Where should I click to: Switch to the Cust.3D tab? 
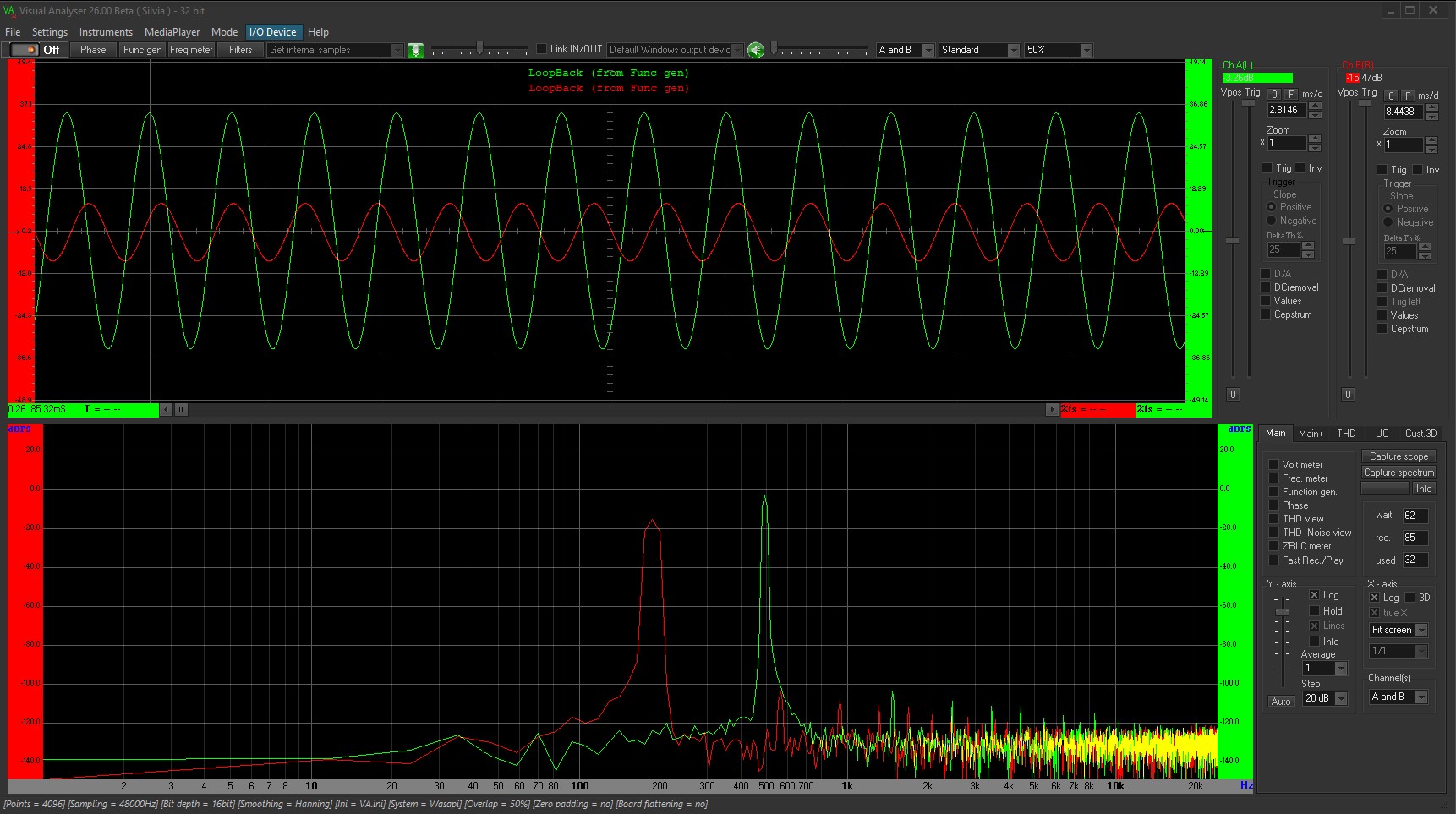[1420, 434]
